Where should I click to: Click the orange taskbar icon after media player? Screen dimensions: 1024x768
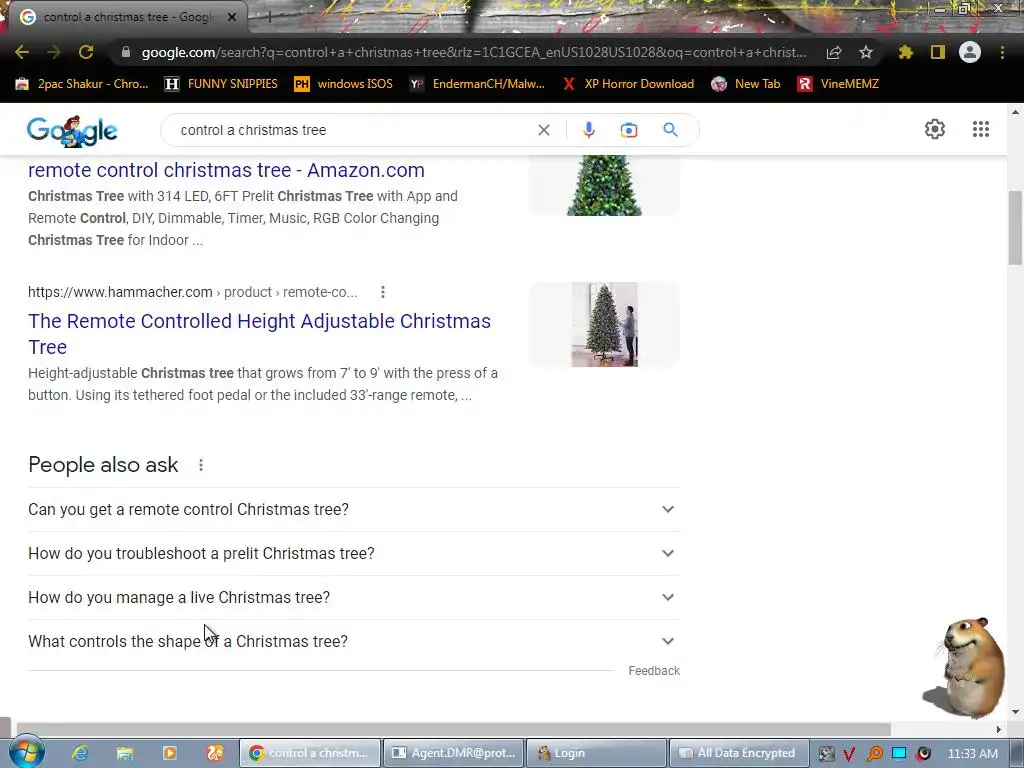pyautogui.click(x=215, y=753)
